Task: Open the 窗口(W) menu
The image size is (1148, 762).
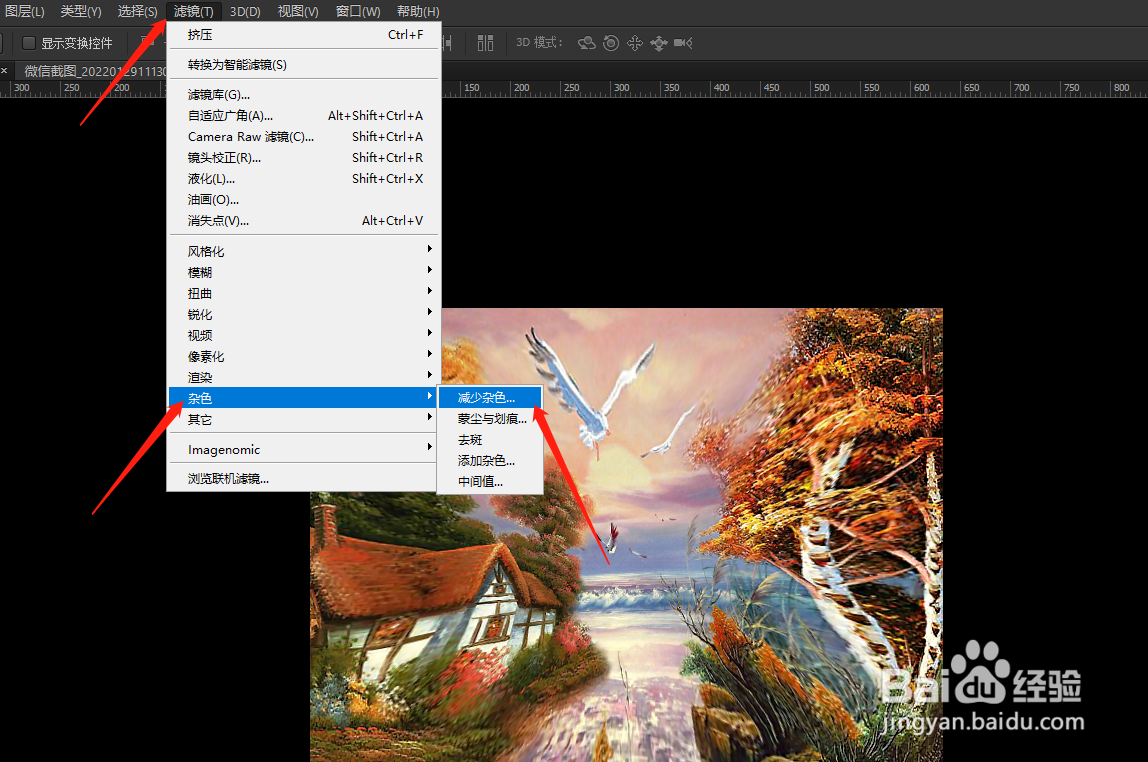Action: click(x=358, y=12)
